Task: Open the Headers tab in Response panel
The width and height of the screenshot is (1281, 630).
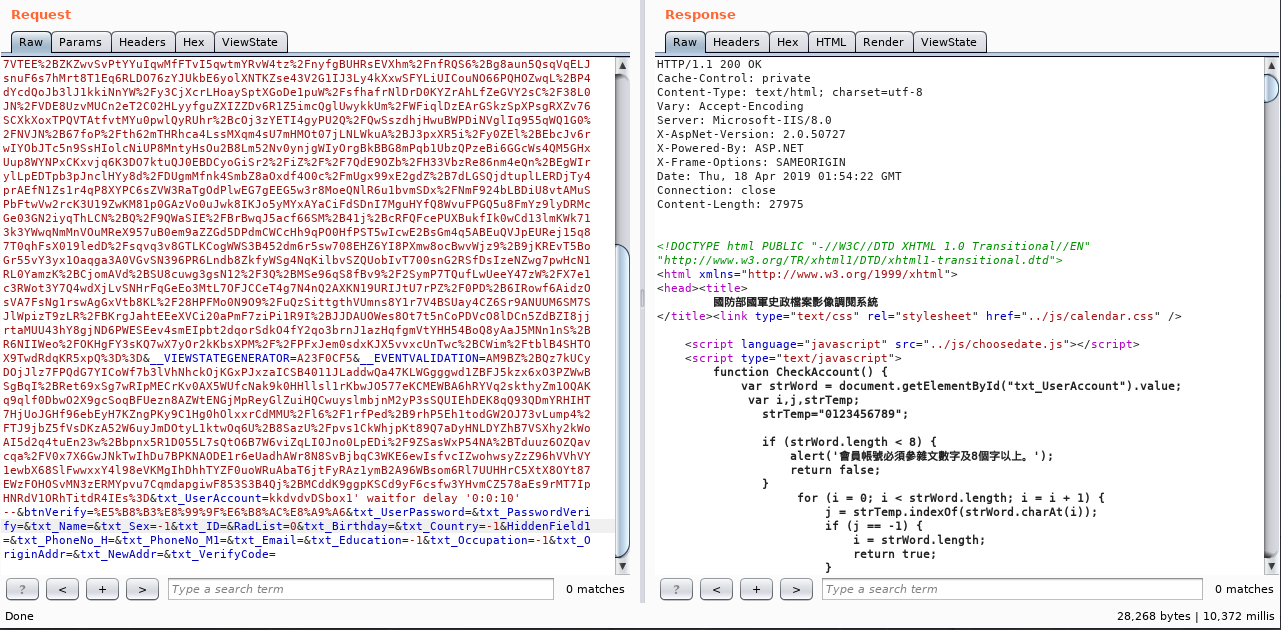Action: click(736, 42)
